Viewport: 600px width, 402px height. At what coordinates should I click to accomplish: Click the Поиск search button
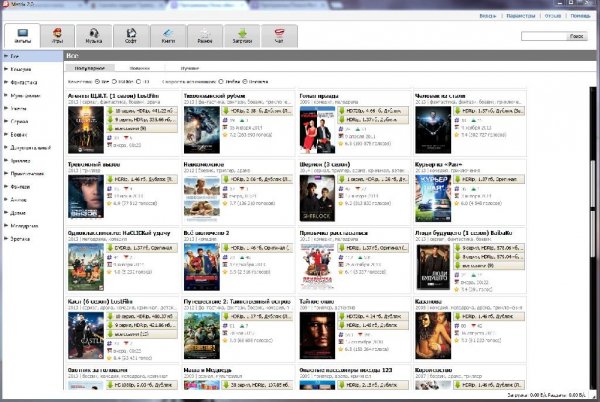(576, 36)
